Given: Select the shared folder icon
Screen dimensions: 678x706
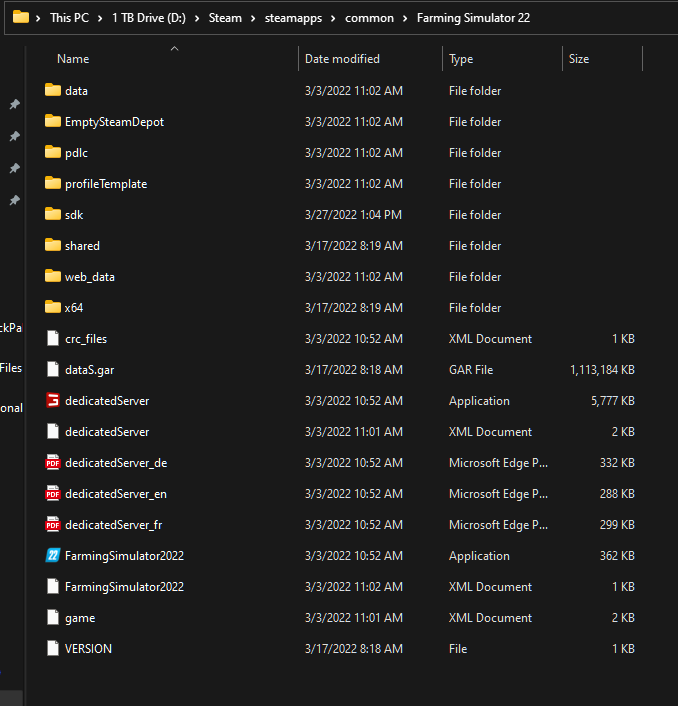Looking at the screenshot, I should click(53, 245).
